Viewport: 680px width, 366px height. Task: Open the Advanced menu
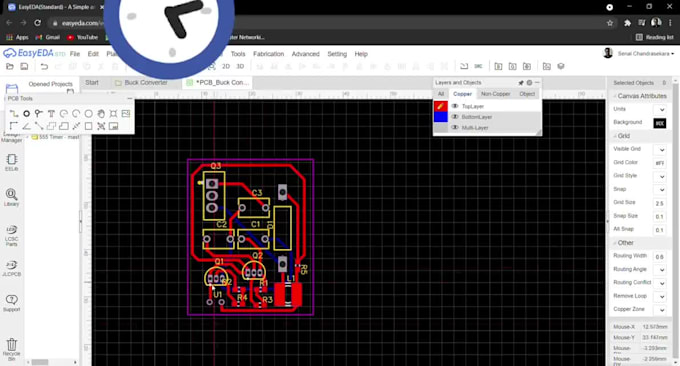tap(305, 54)
